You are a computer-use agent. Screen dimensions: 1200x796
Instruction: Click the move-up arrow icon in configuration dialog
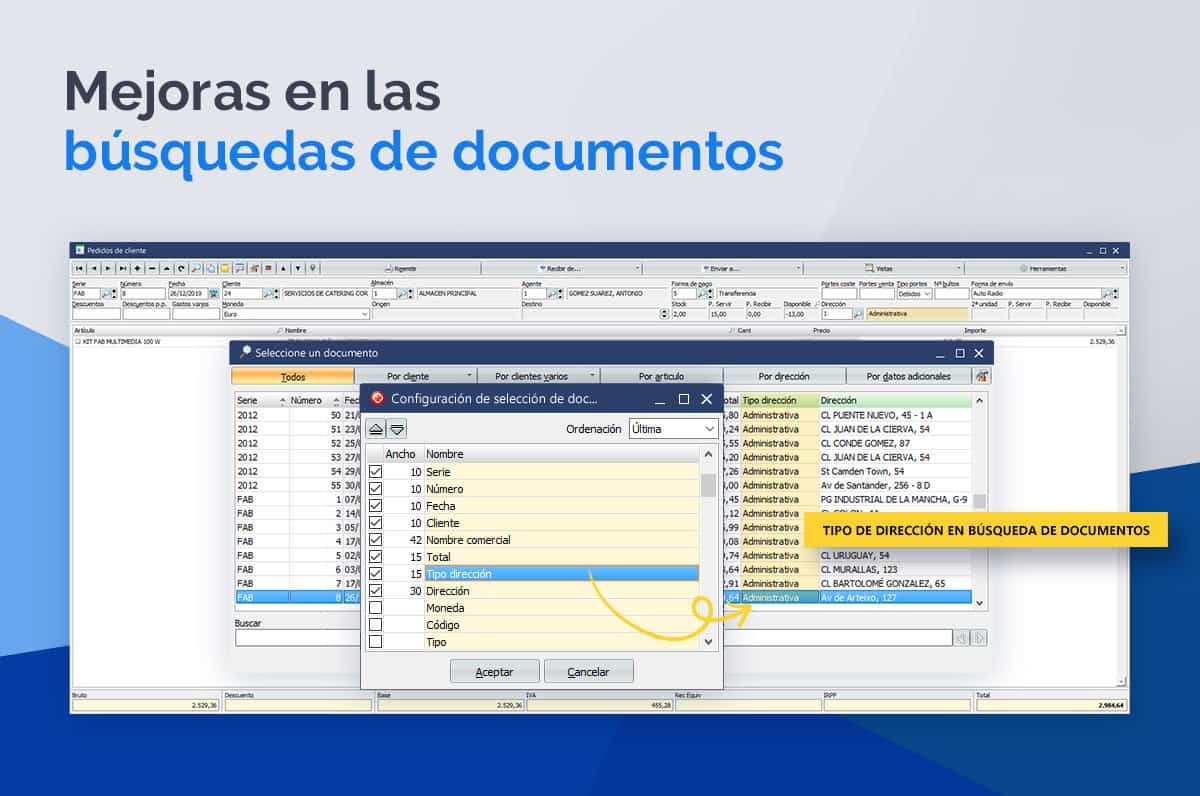pyautogui.click(x=376, y=428)
